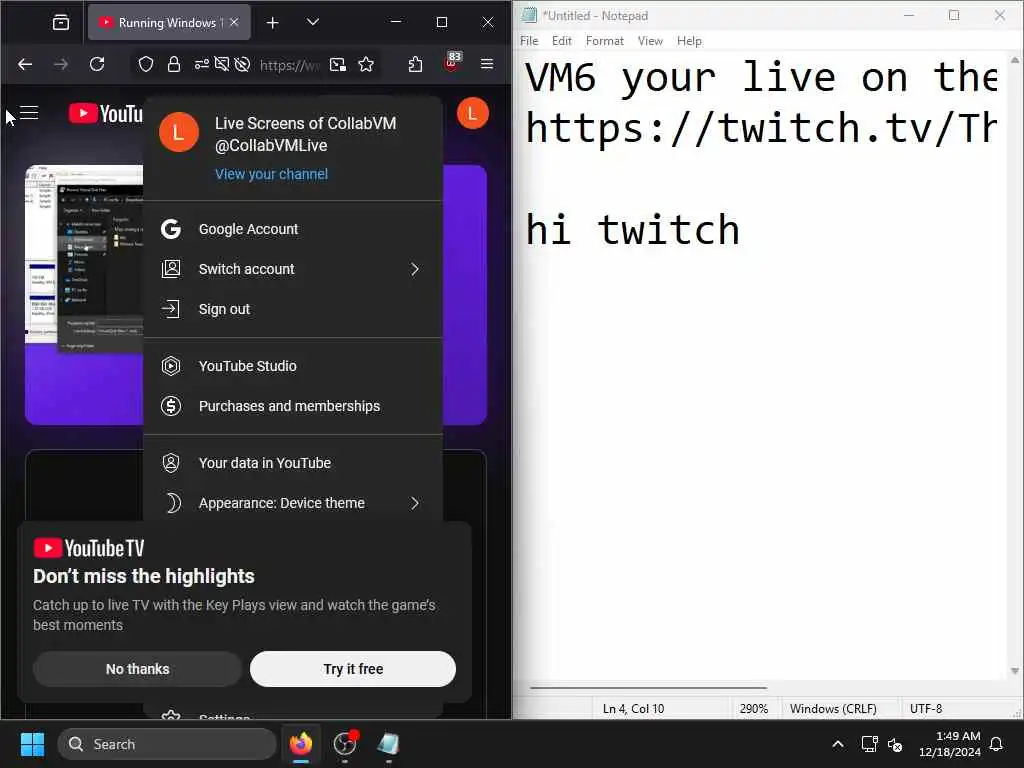Bookmark this page with the star icon
Screen dimensions: 1024x768
(366, 64)
